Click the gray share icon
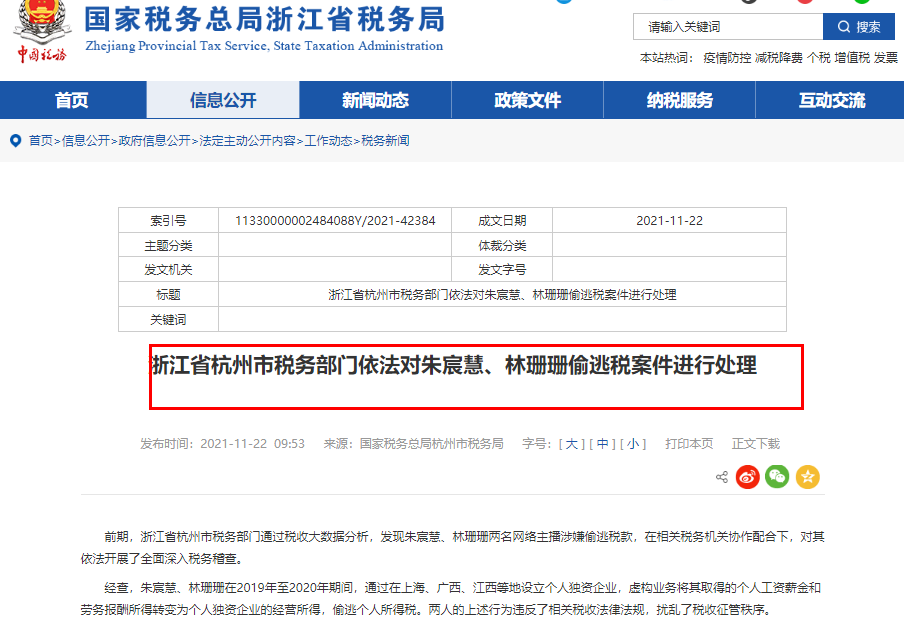This screenshot has width=904, height=622. [x=722, y=477]
